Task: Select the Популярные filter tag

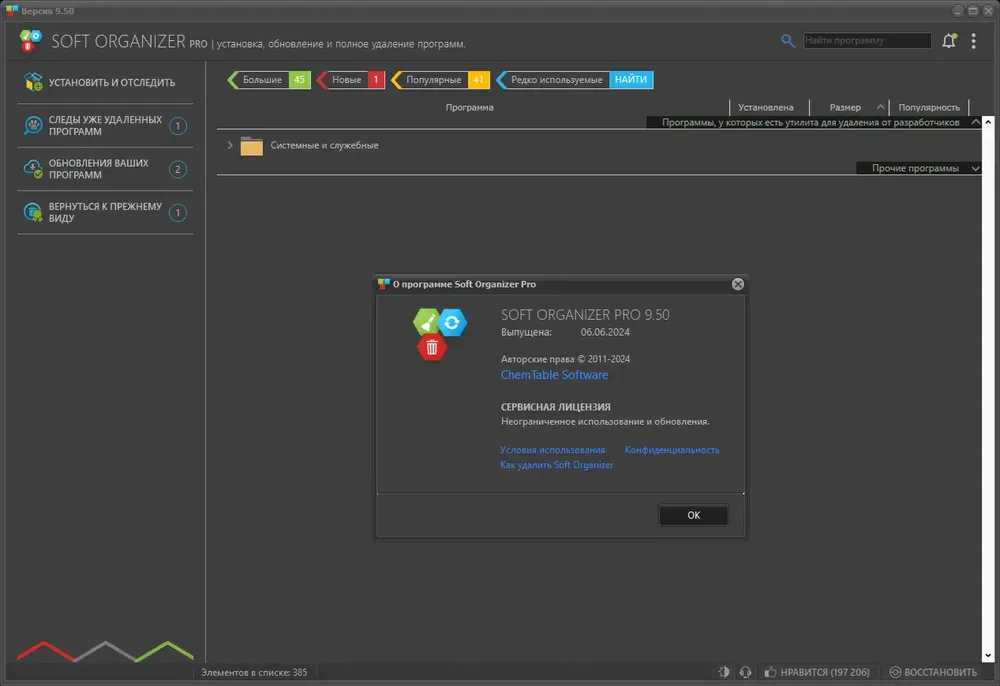Action: point(441,80)
